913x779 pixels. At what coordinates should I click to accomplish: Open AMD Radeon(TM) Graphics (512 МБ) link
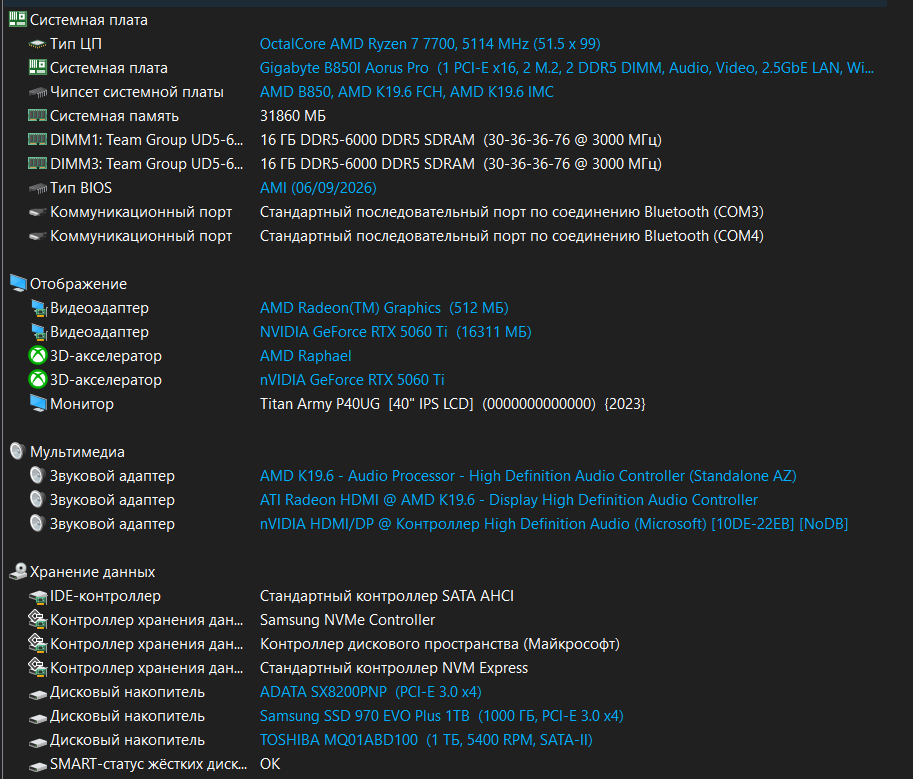(384, 307)
